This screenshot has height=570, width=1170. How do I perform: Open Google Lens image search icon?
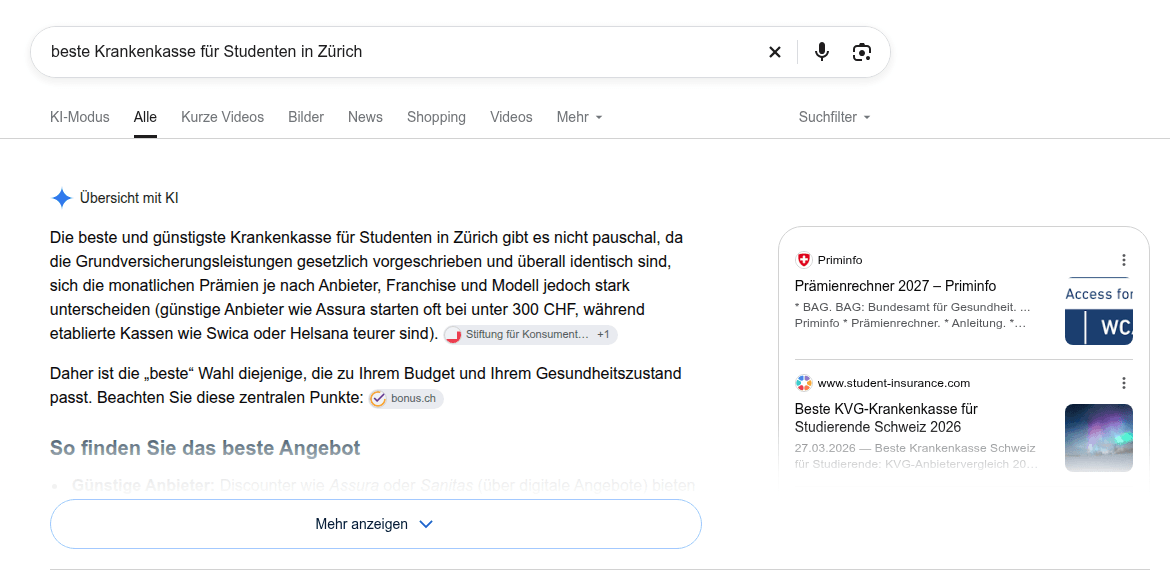[x=862, y=52]
